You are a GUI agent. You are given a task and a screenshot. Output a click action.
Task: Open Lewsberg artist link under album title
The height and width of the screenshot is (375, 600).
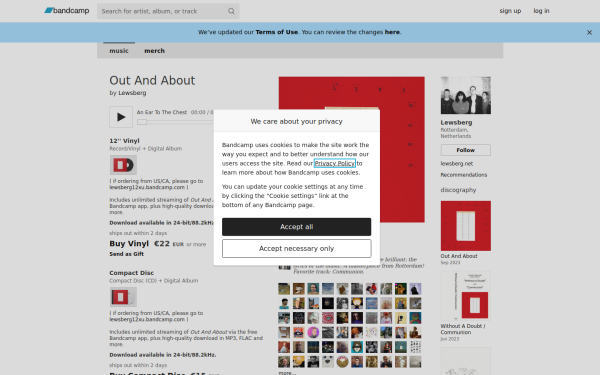tap(132, 93)
